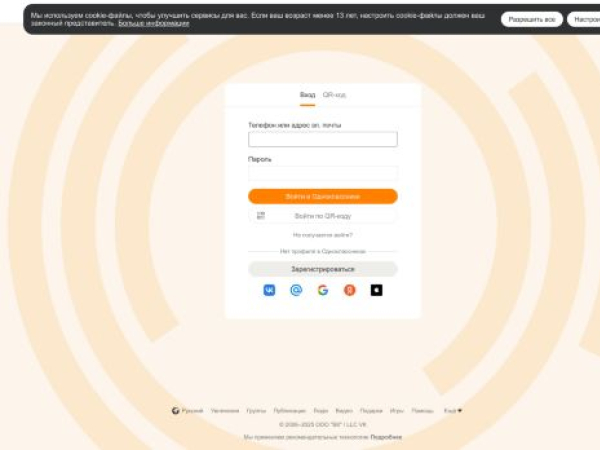Sign in with the Mail.ru @ icon

(296, 290)
